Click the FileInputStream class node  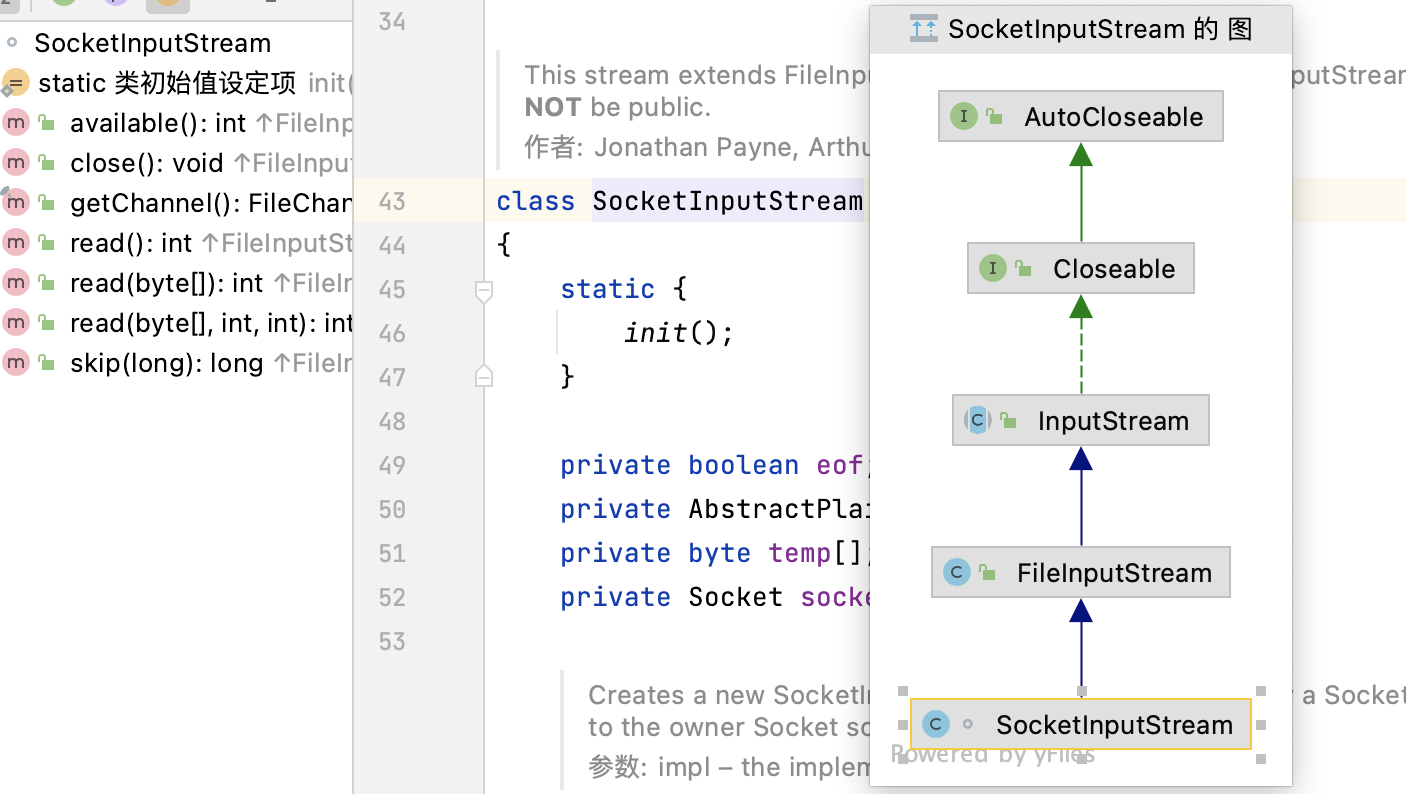pos(1080,573)
